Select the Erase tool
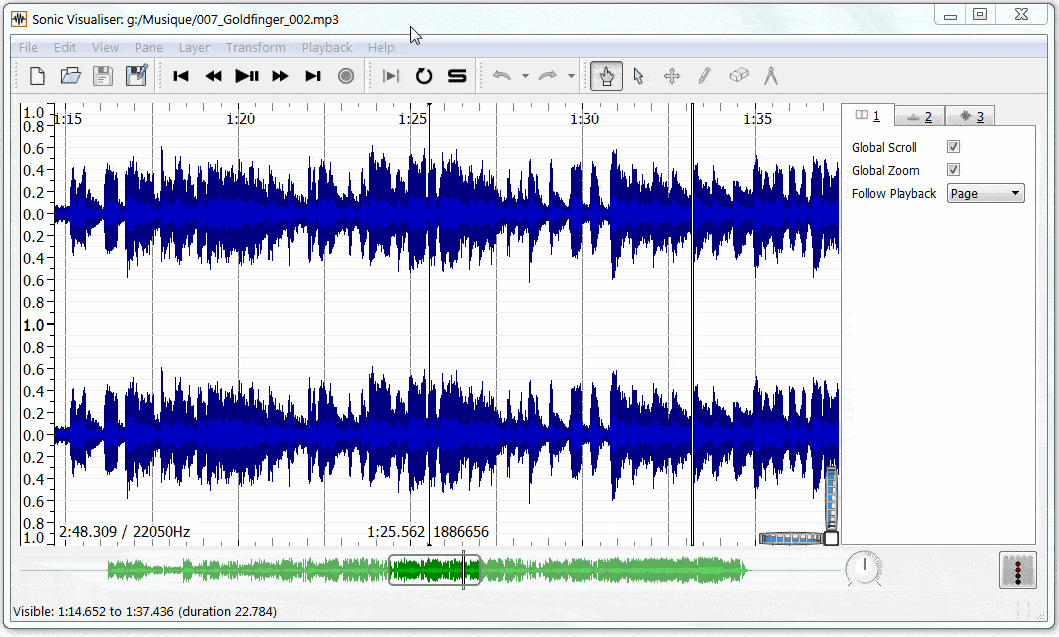The width and height of the screenshot is (1059, 637). point(739,75)
